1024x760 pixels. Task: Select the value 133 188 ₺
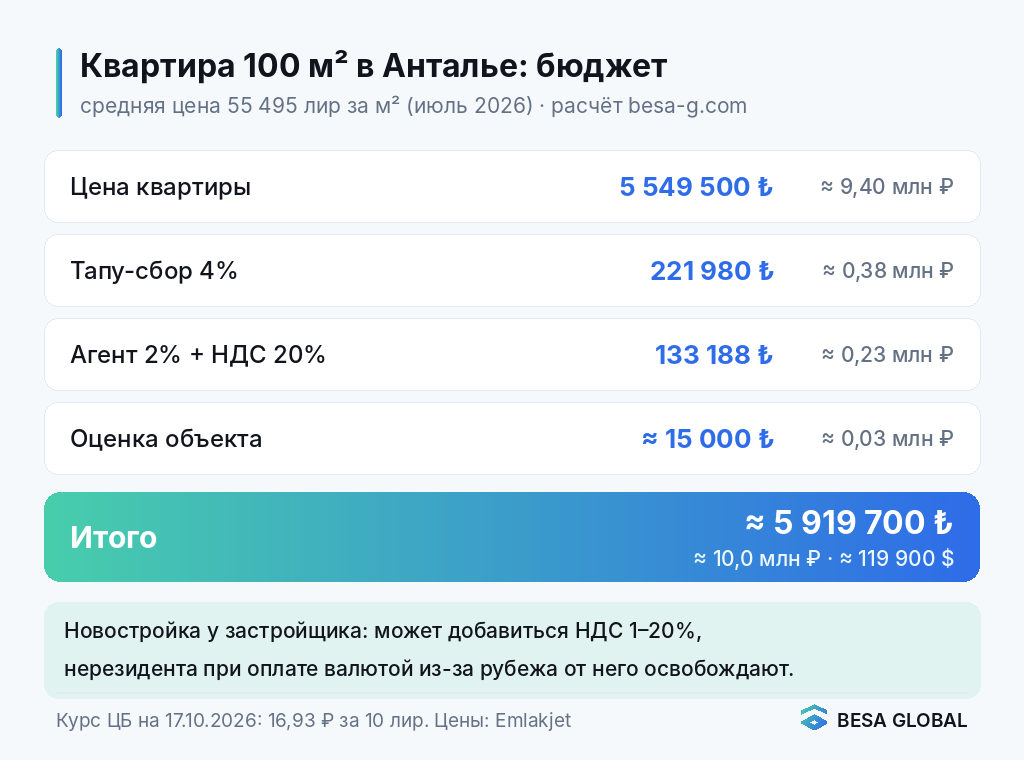coord(714,355)
